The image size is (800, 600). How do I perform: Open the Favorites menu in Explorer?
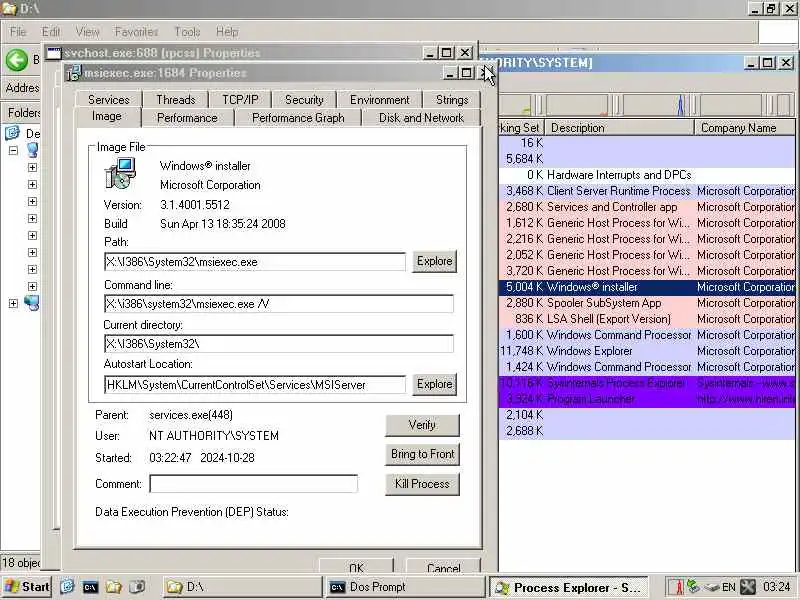tap(136, 32)
